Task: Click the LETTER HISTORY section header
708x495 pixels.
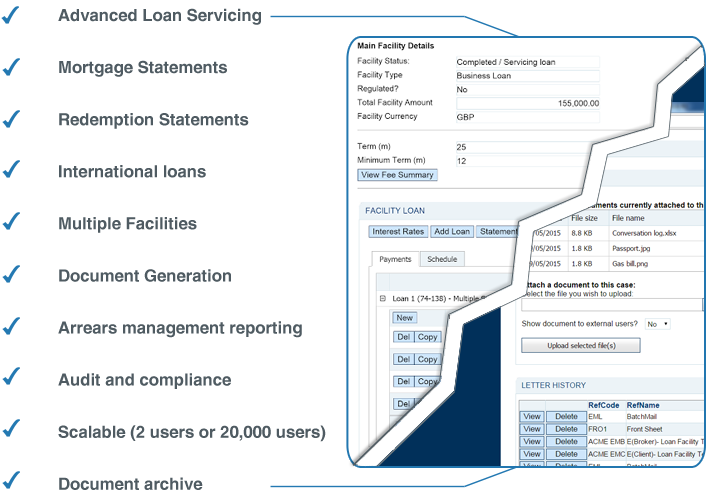Action: click(x=554, y=385)
